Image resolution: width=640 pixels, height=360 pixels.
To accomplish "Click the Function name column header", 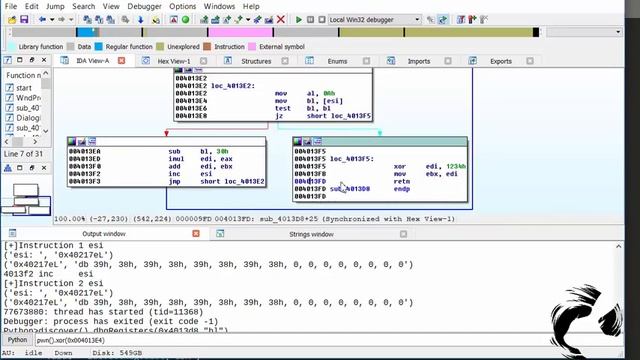I will pos(23,75).
